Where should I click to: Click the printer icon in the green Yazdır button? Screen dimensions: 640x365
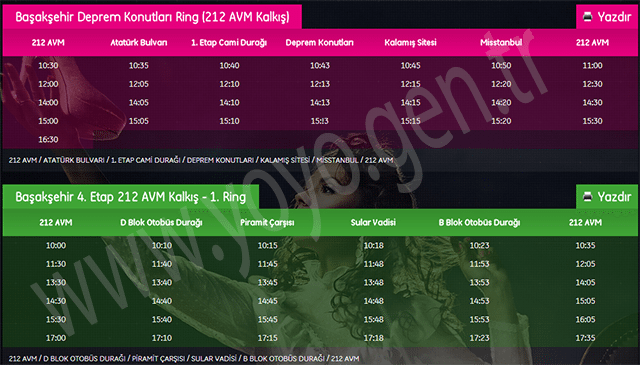click(587, 197)
